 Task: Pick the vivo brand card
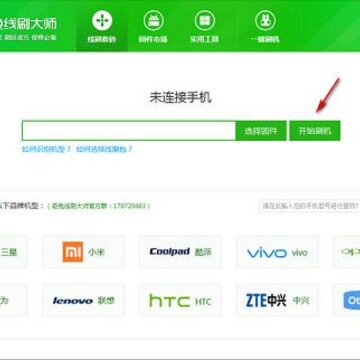pyautogui.click(x=277, y=252)
